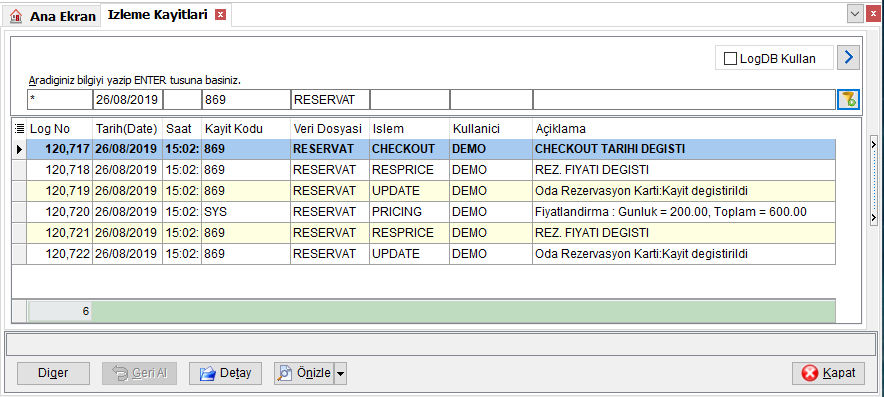This screenshot has height=397, width=884.
Task: Expand the side panel using the upper right-edge arrow
Action: [874, 144]
